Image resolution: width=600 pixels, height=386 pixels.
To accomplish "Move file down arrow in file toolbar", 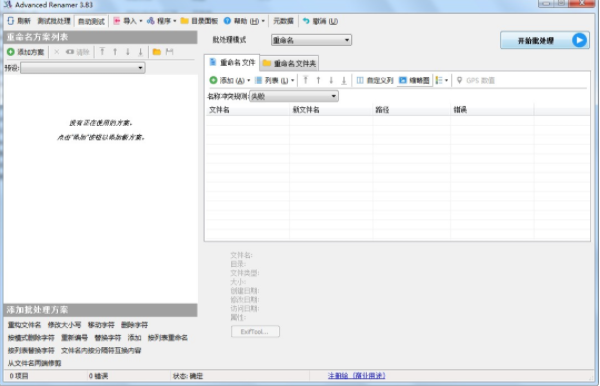I will point(331,80).
